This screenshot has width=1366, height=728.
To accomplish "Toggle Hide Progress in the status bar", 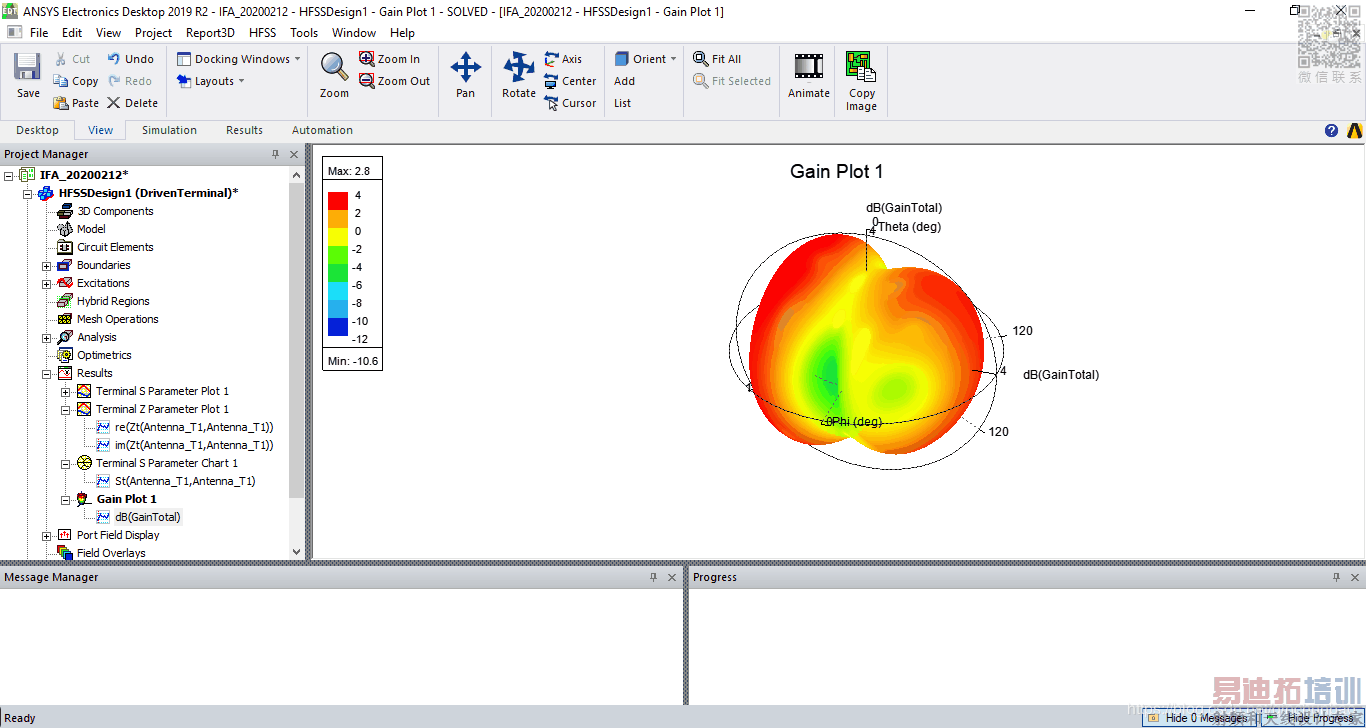I will click(1311, 718).
